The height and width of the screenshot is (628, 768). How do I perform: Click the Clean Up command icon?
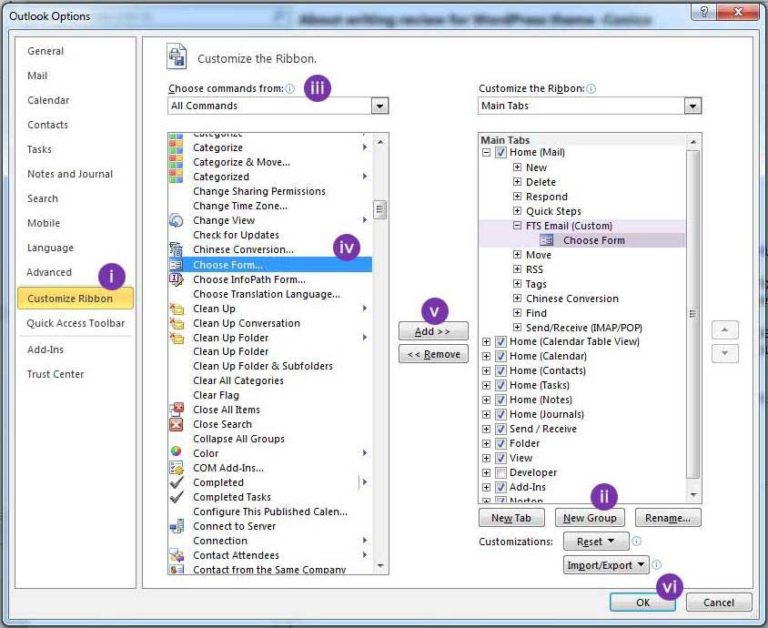click(x=176, y=309)
